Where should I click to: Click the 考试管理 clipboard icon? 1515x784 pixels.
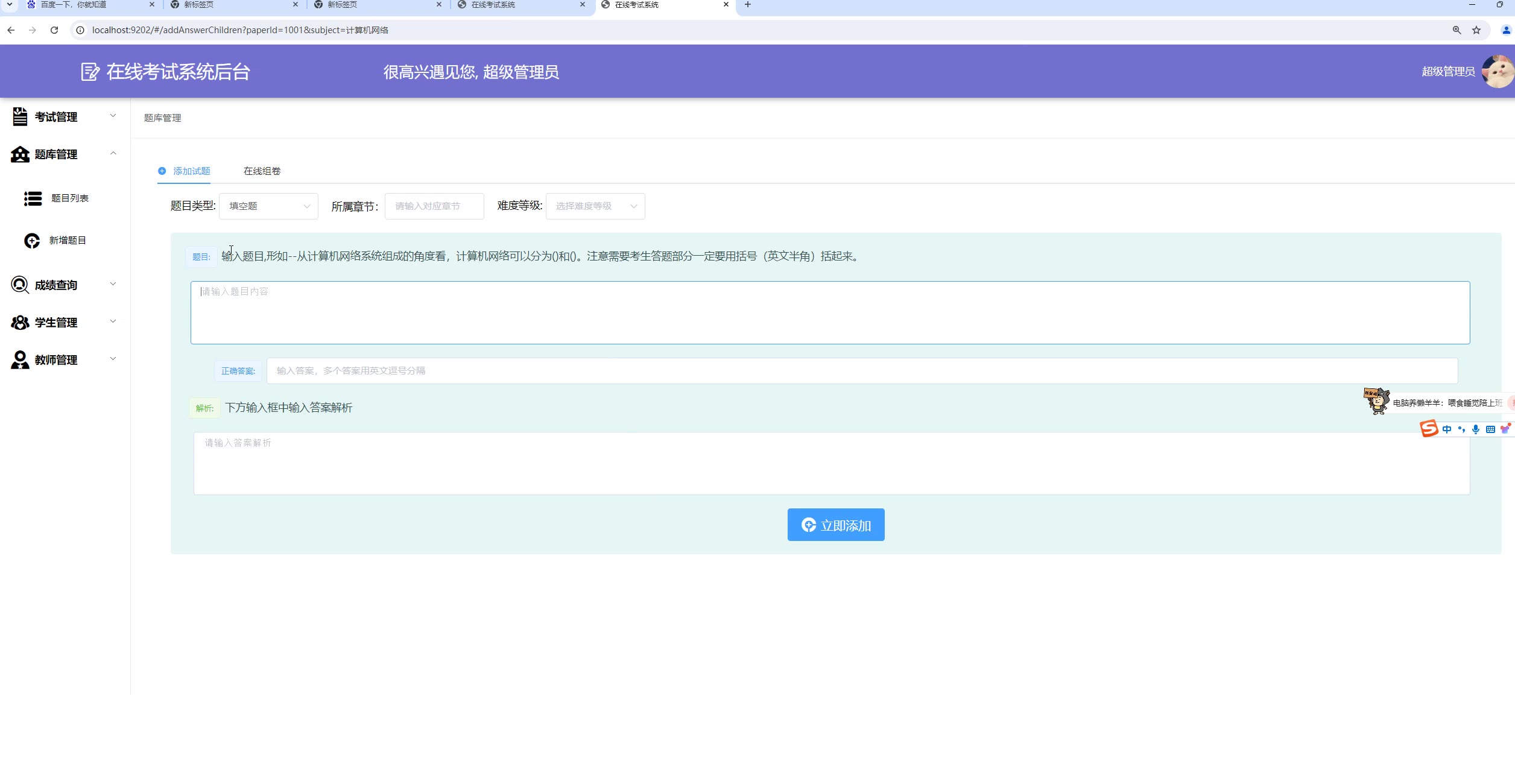tap(20, 116)
